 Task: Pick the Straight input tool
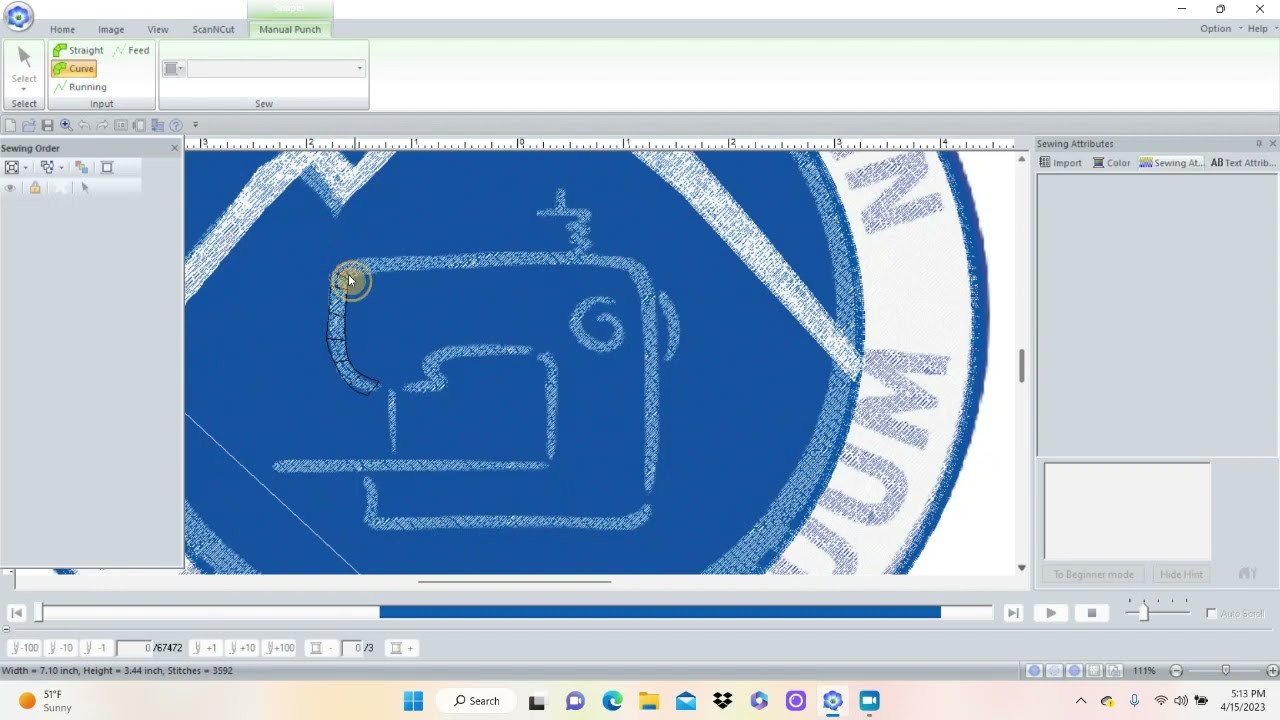click(x=78, y=50)
